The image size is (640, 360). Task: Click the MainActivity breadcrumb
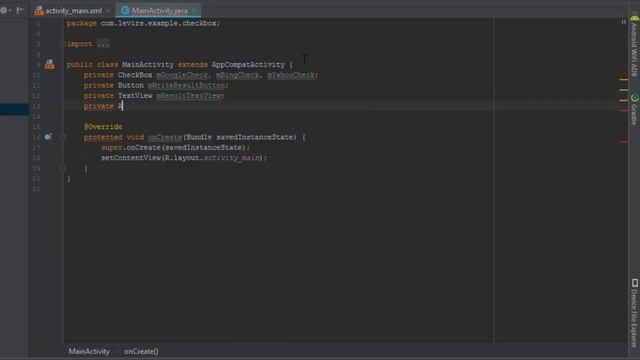[x=89, y=351]
